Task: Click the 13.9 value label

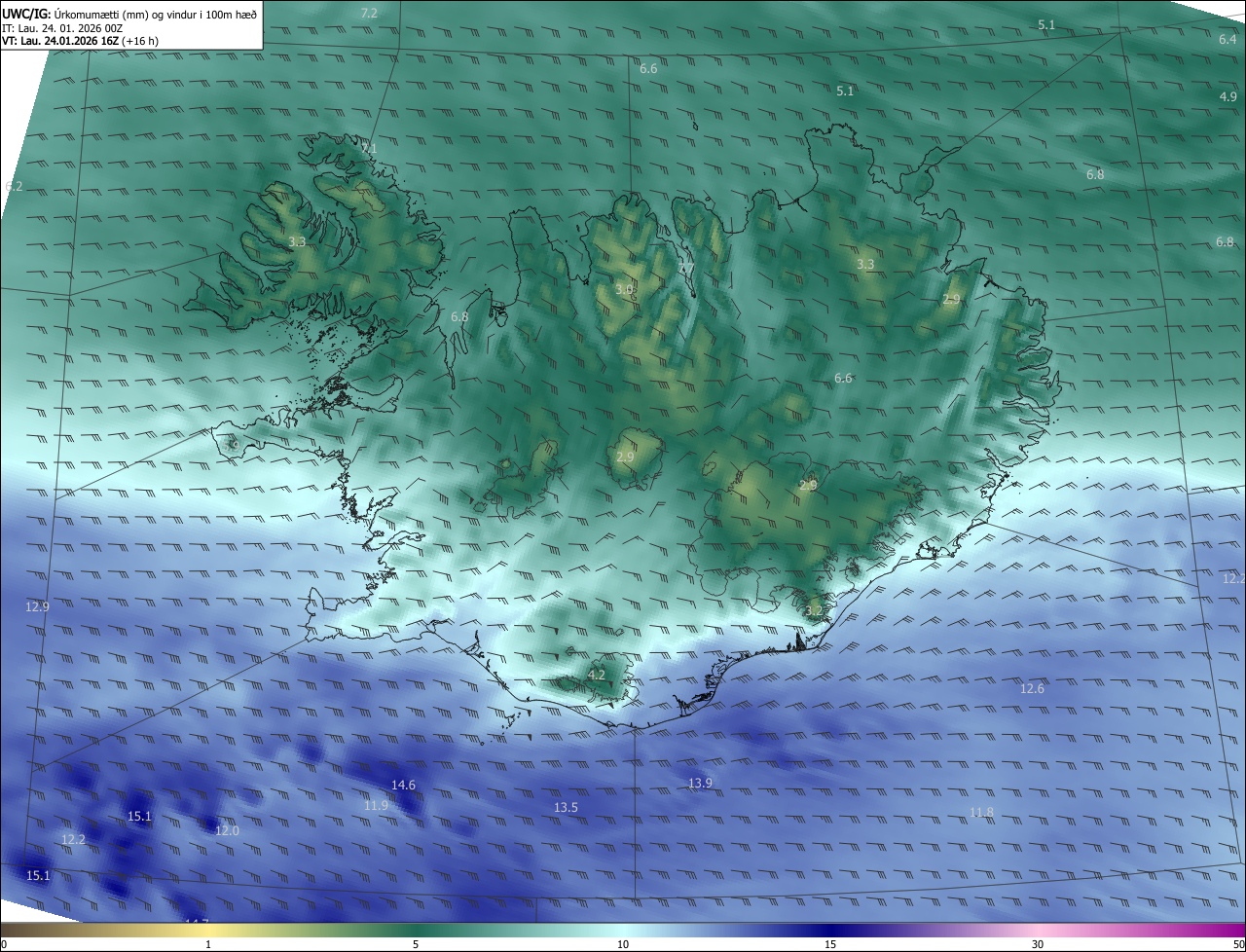Action: [x=700, y=783]
